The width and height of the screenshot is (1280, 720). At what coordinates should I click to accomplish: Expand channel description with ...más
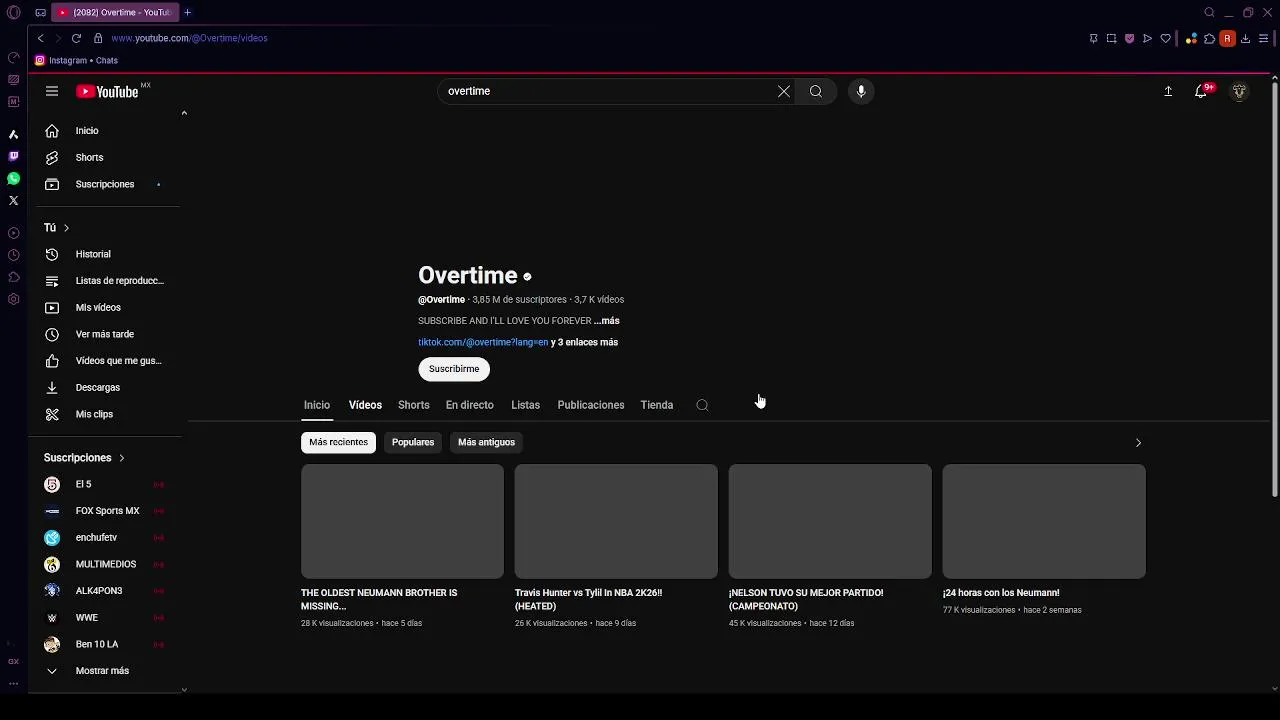[x=606, y=321]
